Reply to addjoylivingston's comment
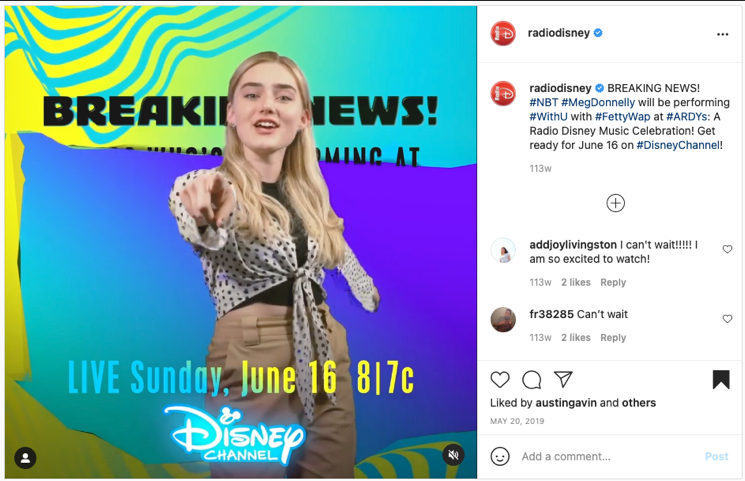Viewport: 745px width, 481px height. pos(613,282)
